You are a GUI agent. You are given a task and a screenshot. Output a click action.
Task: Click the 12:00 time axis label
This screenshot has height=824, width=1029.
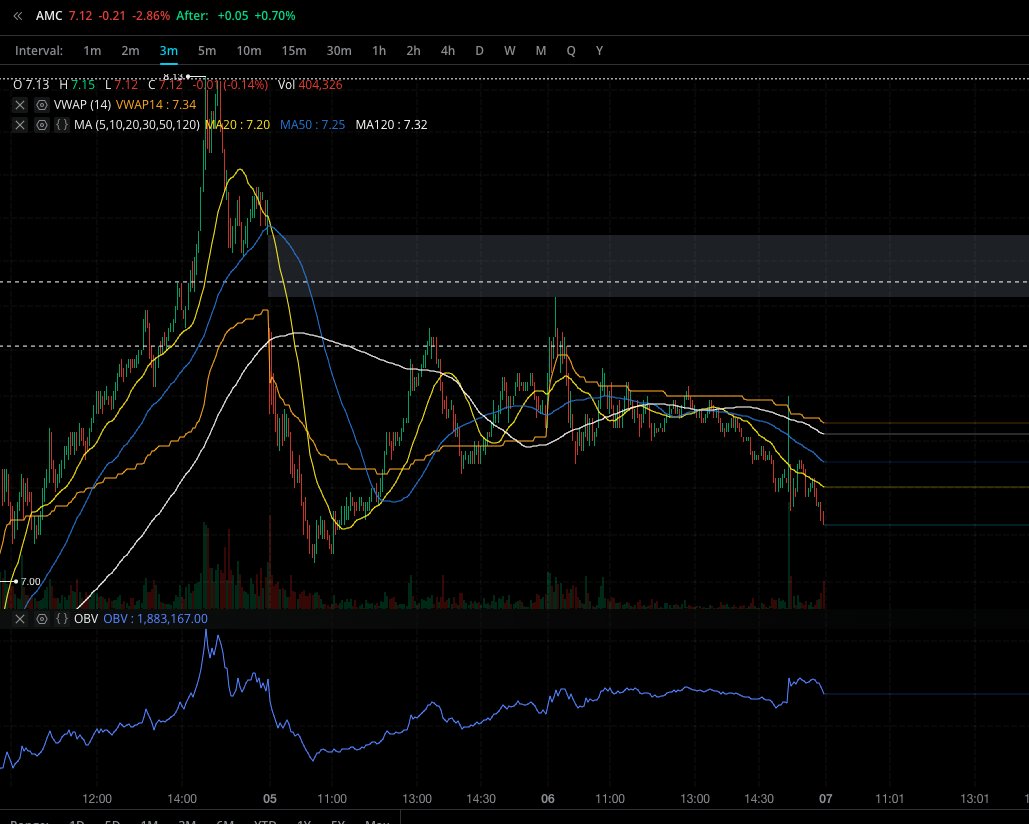(96, 799)
